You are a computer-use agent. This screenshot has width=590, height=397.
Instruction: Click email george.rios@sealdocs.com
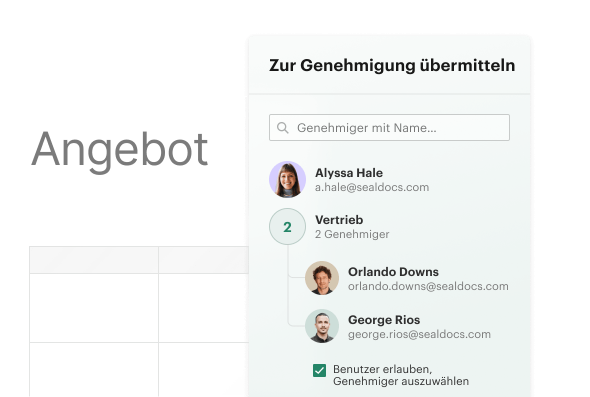419,334
